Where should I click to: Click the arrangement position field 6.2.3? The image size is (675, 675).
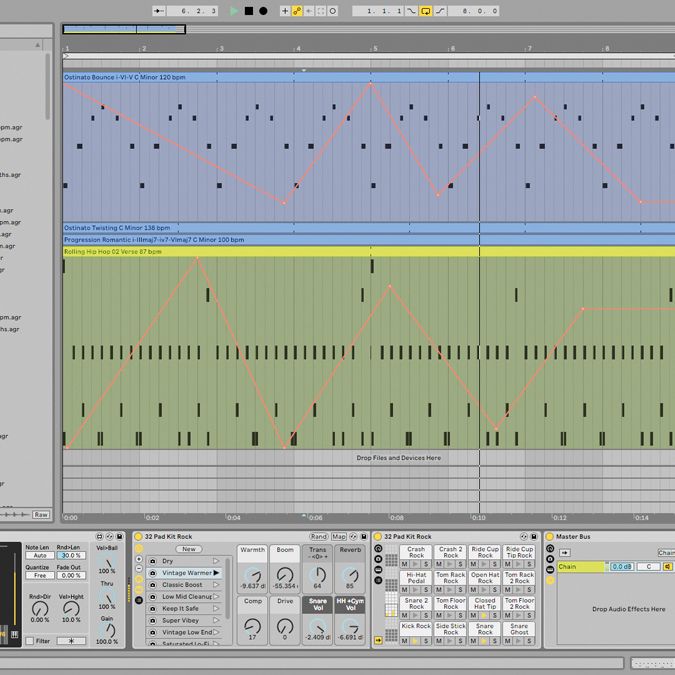coord(192,11)
